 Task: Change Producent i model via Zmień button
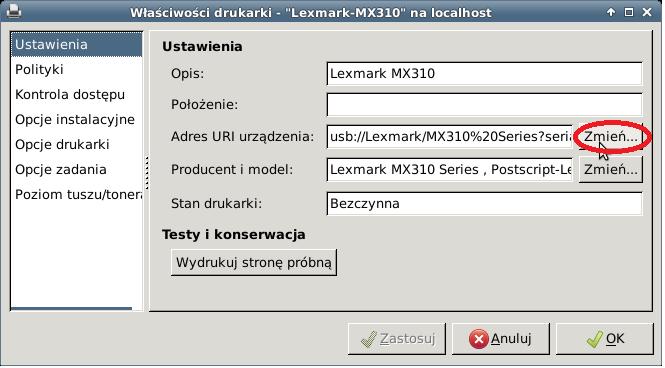point(611,170)
